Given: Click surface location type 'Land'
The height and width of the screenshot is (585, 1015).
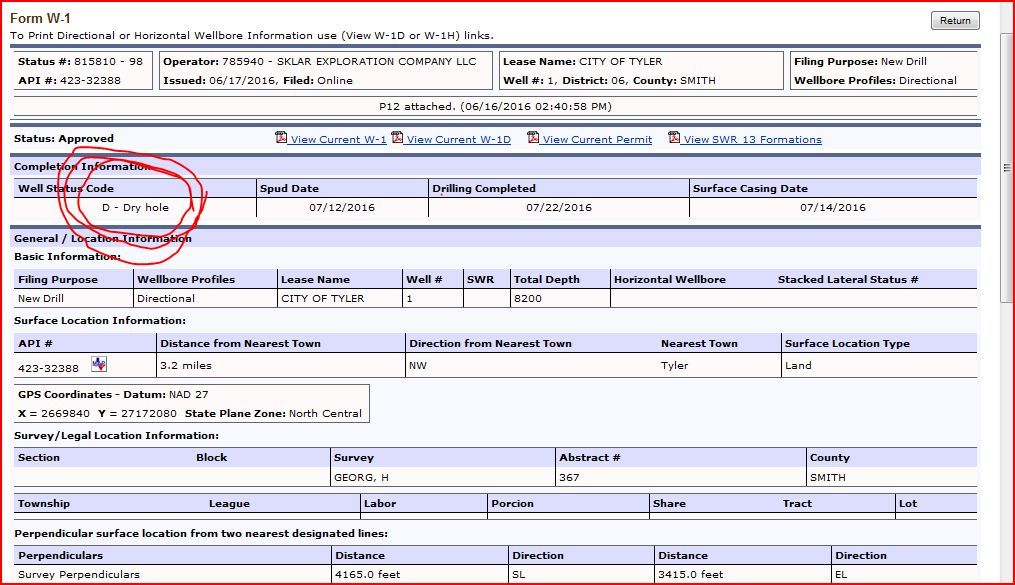Looking at the screenshot, I should [x=798, y=365].
